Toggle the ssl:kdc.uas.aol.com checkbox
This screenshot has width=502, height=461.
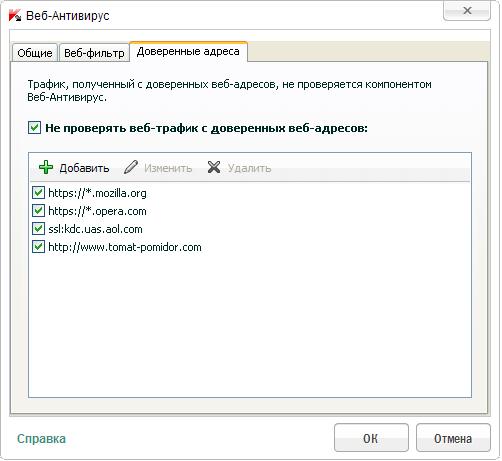point(38,229)
